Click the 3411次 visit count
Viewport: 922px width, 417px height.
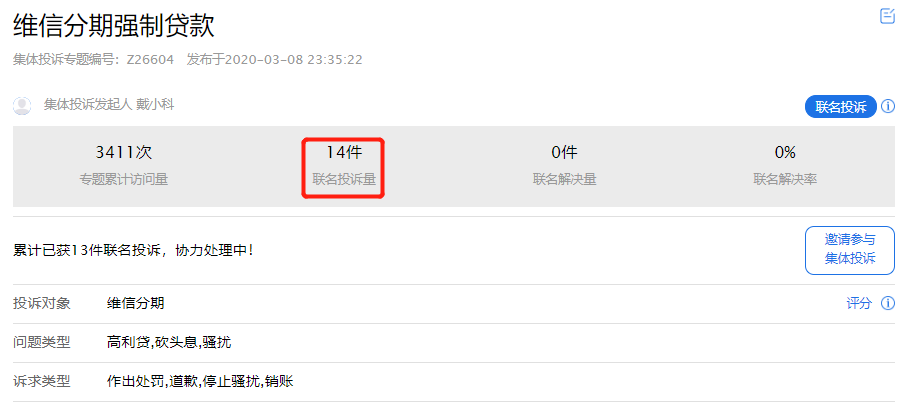pos(123,153)
